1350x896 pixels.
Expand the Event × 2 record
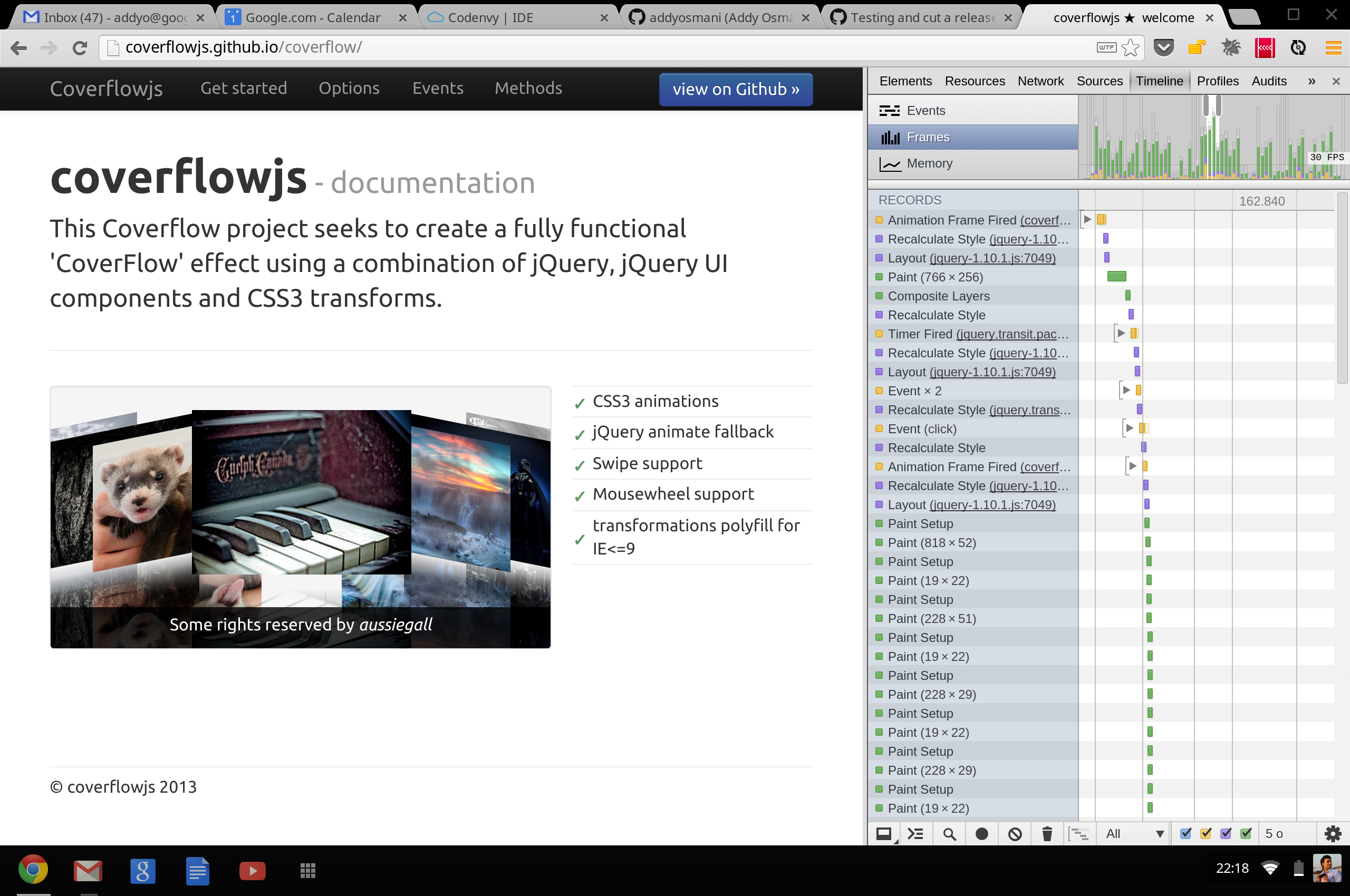1126,390
